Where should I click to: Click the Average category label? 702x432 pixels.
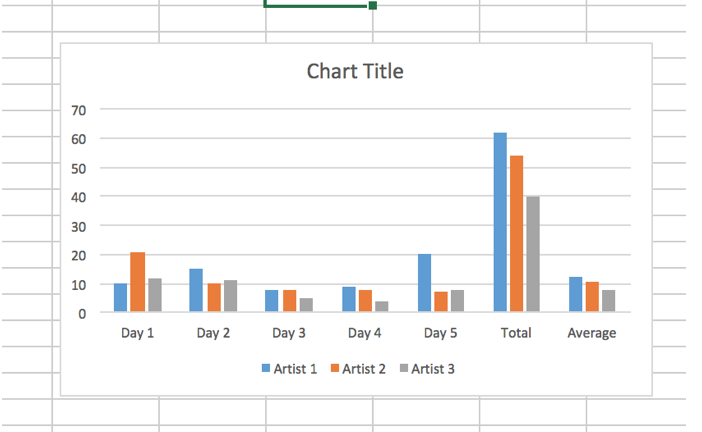coord(592,333)
